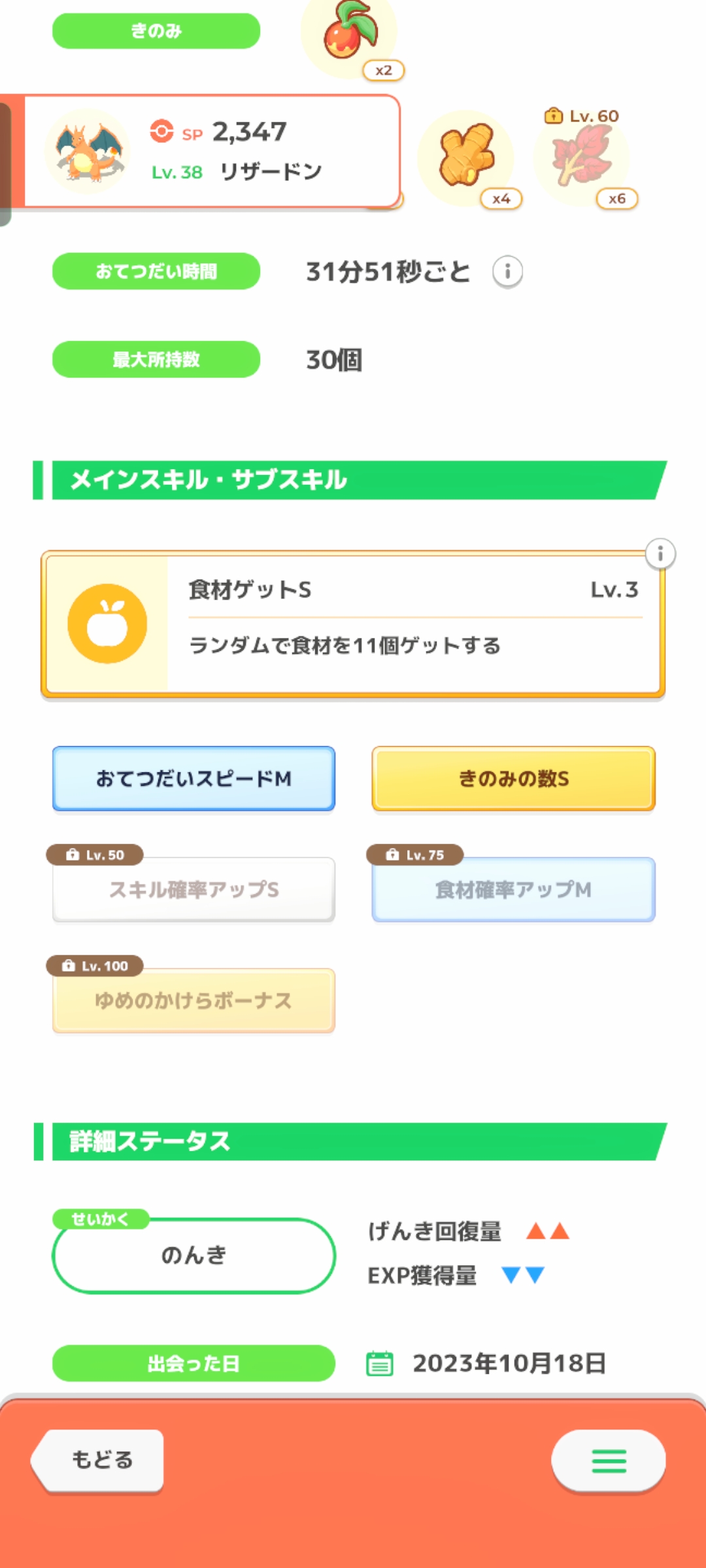Select きのみの数S sub skill
Viewport: 706px width, 1568px height.
click(x=513, y=779)
